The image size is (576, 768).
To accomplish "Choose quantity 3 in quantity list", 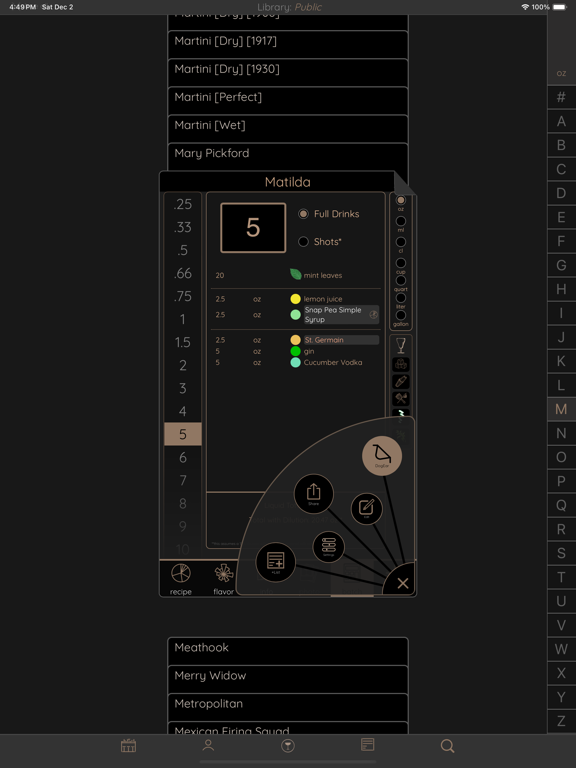I will pyautogui.click(x=183, y=388).
